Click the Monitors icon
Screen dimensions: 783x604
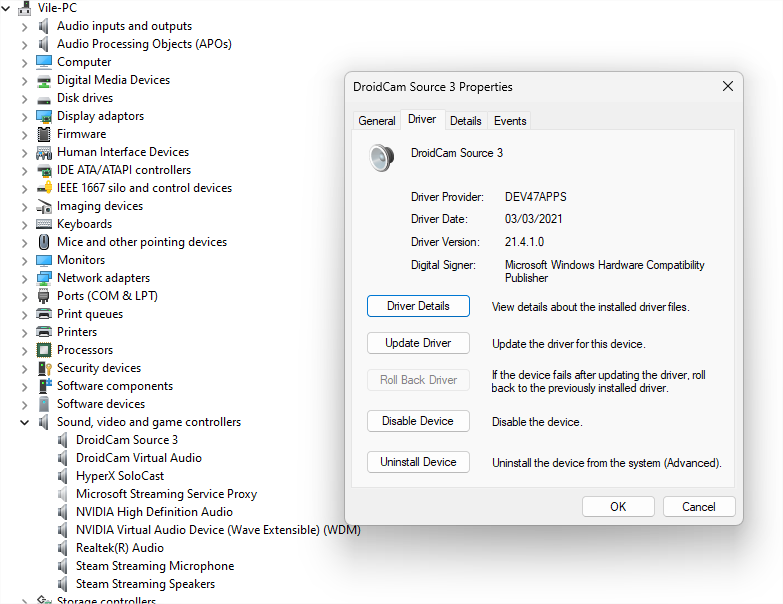[44, 260]
